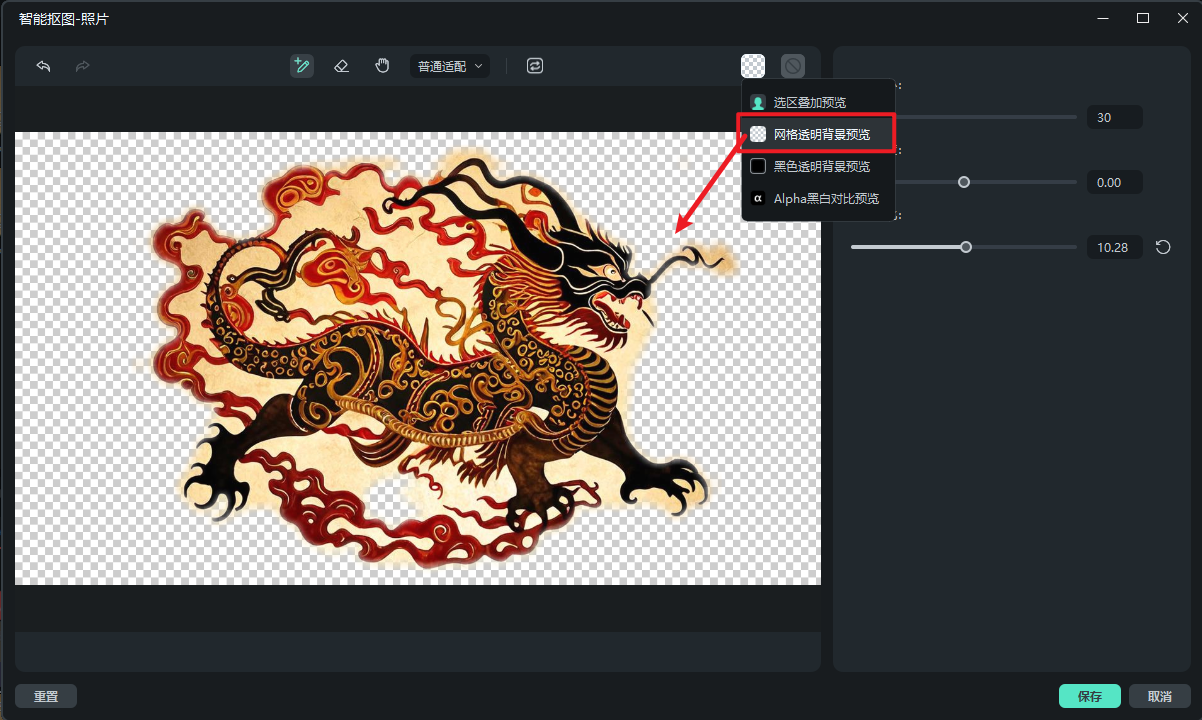Viewport: 1202px width, 720px height.
Task: Maximize the 智能抠图 window
Action: (1143, 18)
